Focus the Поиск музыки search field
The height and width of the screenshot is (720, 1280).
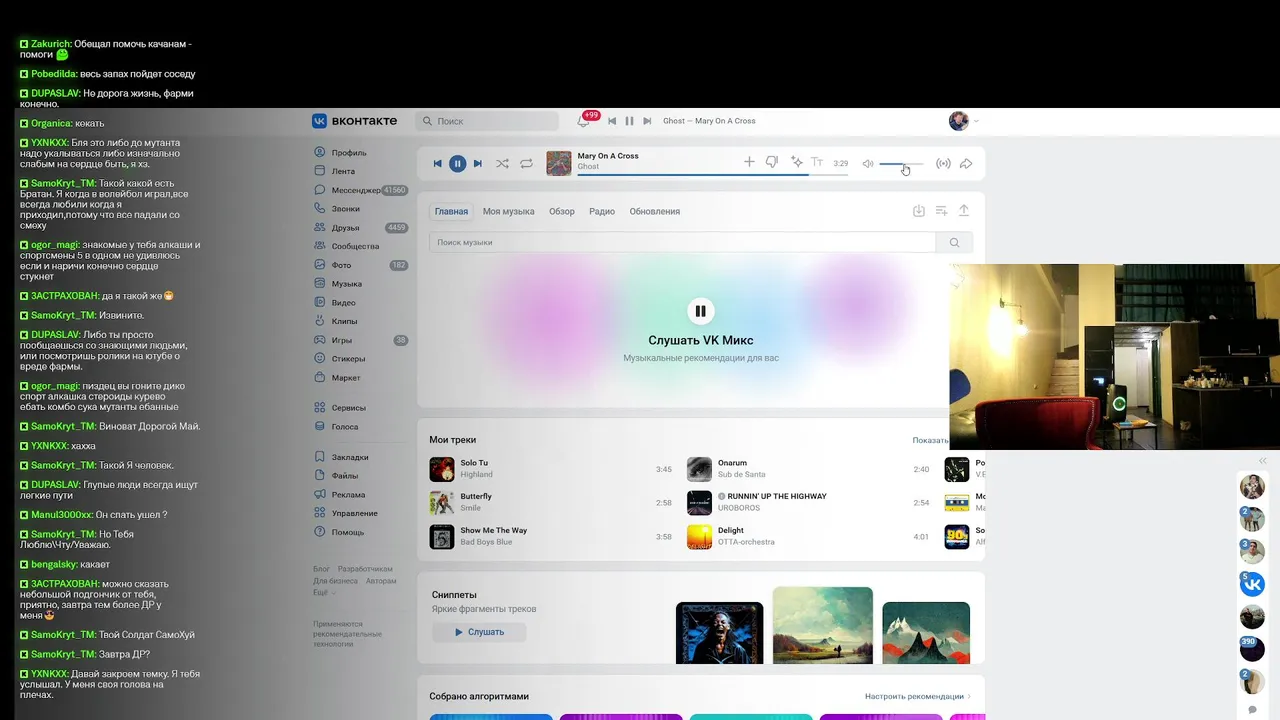(682, 242)
